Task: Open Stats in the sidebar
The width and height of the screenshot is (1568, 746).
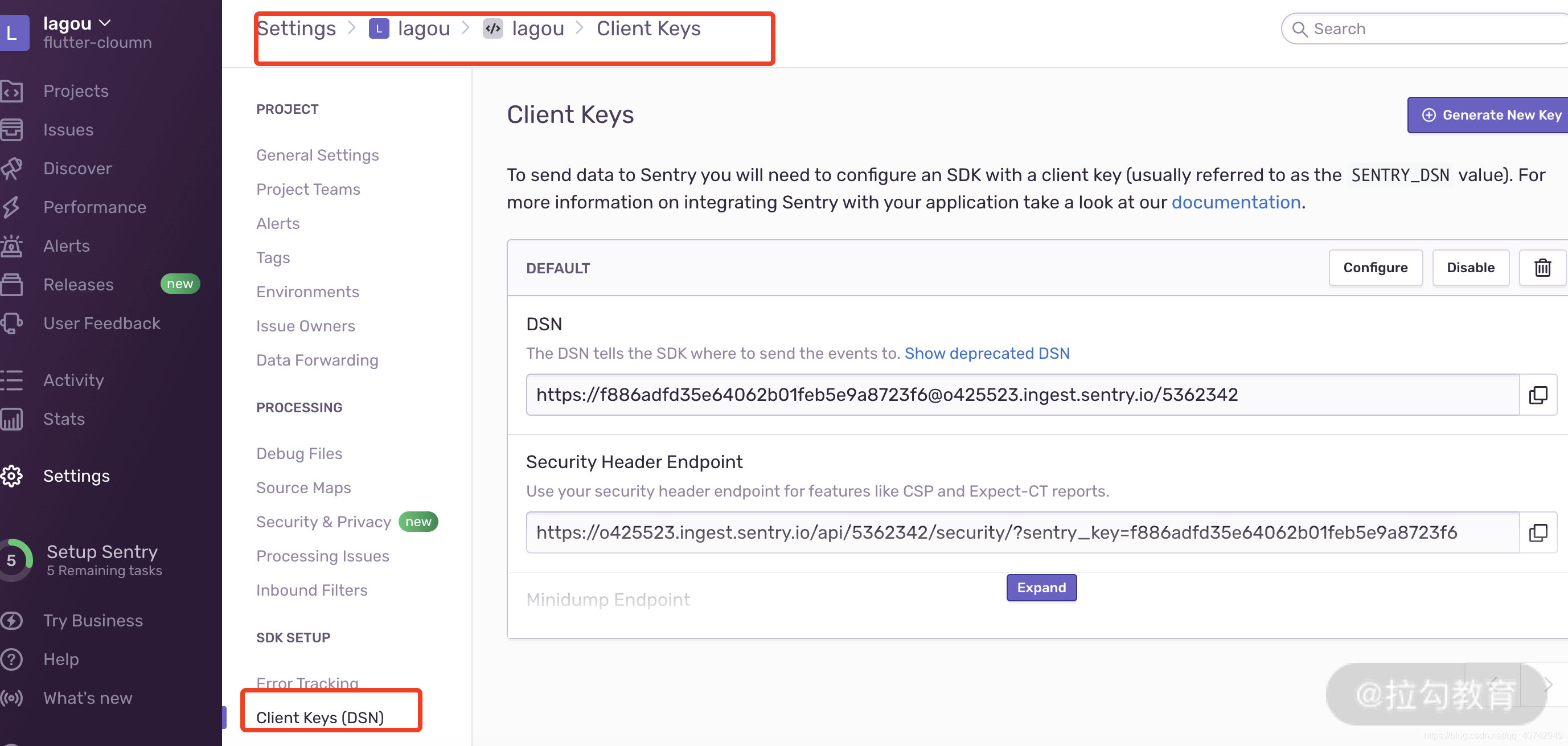Action: [63, 419]
